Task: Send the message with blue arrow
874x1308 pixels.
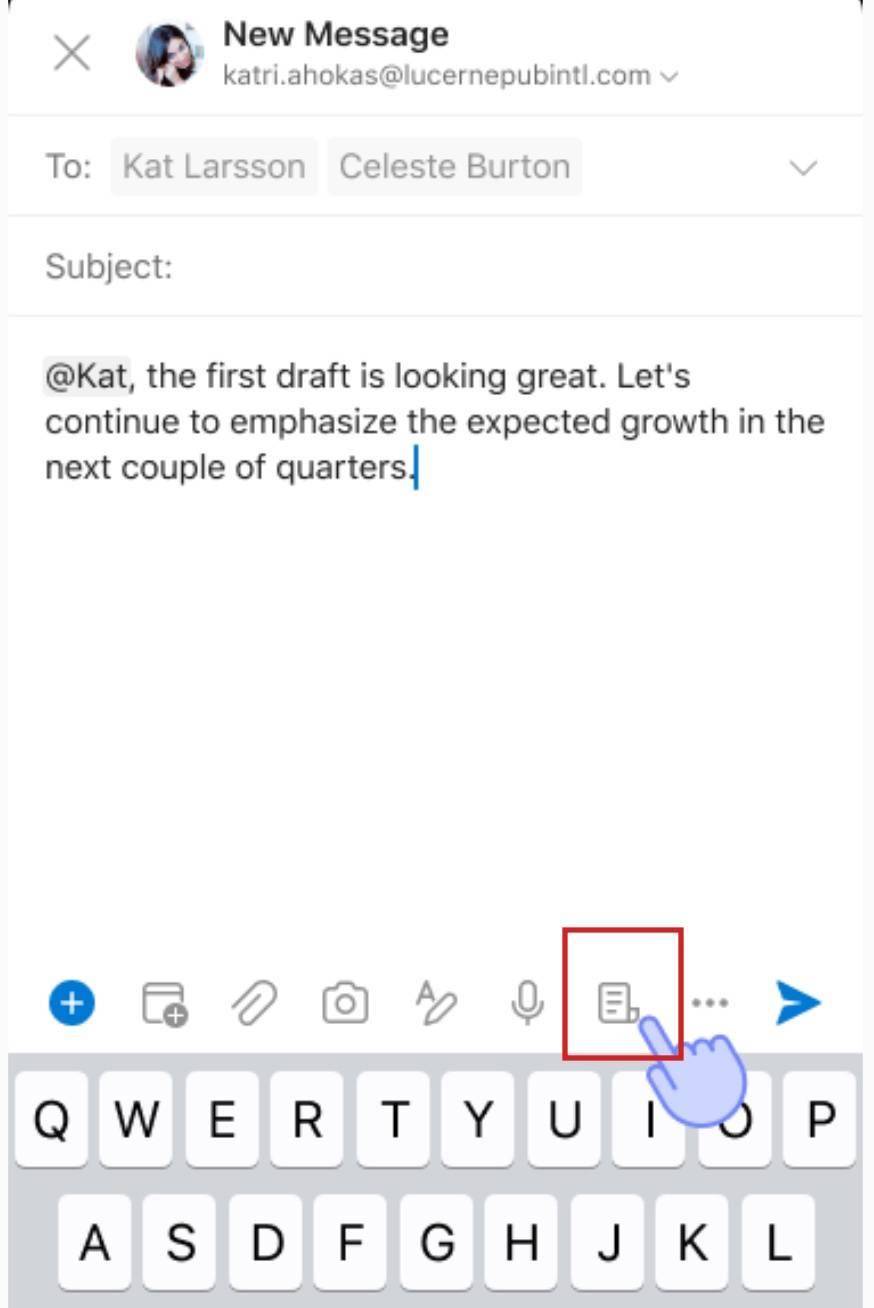Action: [798, 1002]
